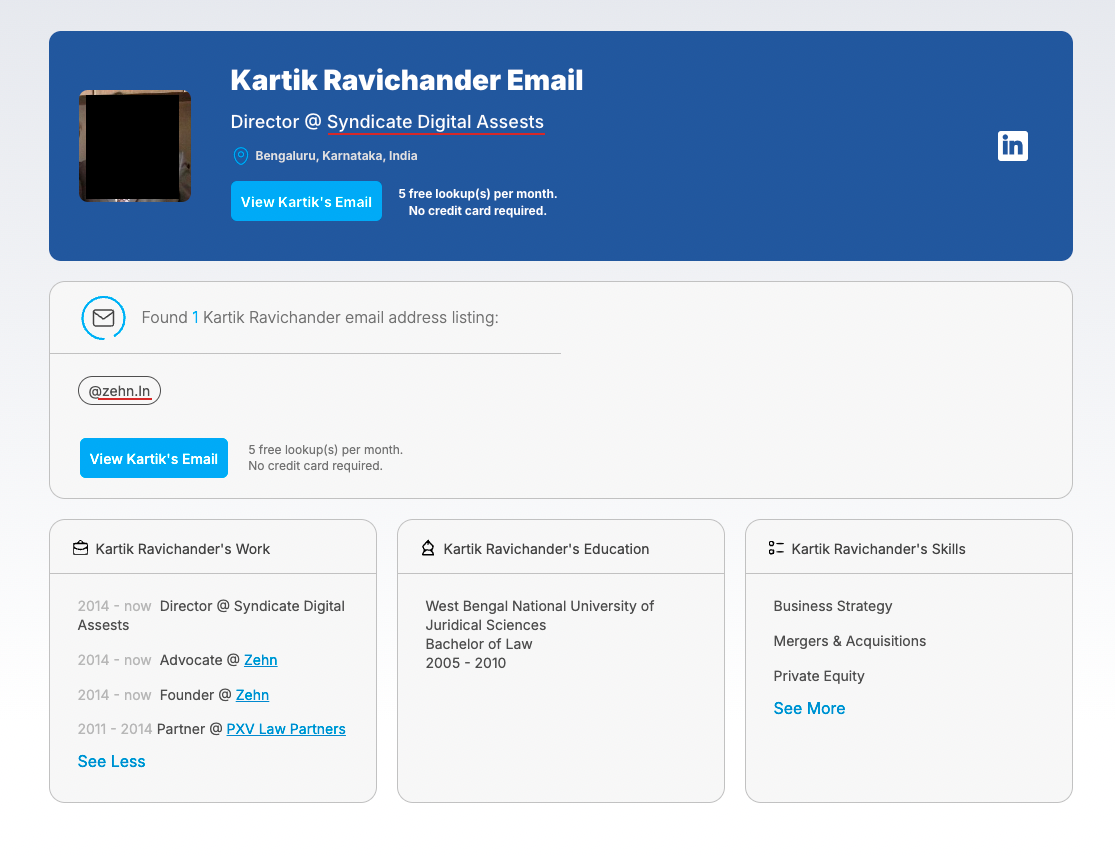Click the location pin icon beside Bengaluru
The height and width of the screenshot is (856, 1115).
(241, 156)
